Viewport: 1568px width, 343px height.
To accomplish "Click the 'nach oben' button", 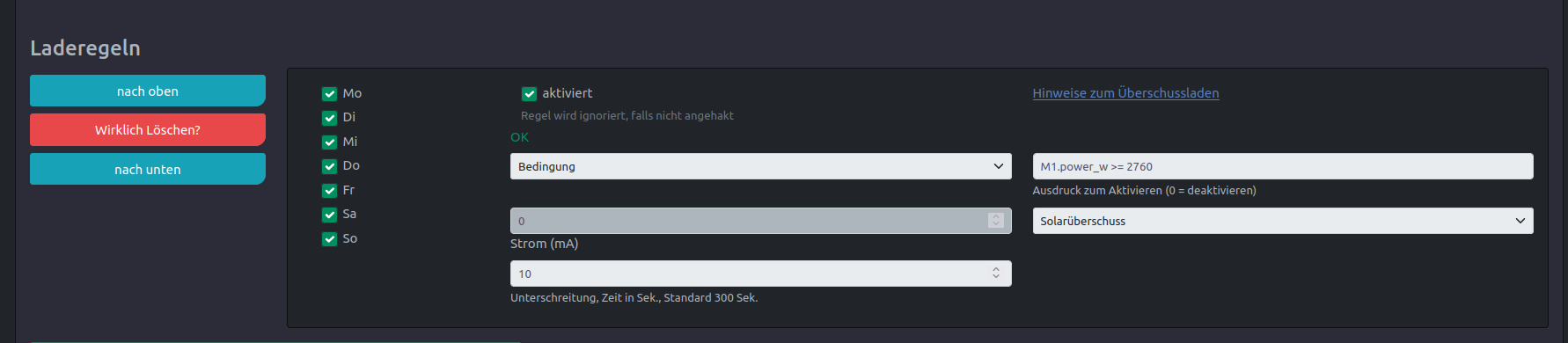I will tap(148, 91).
